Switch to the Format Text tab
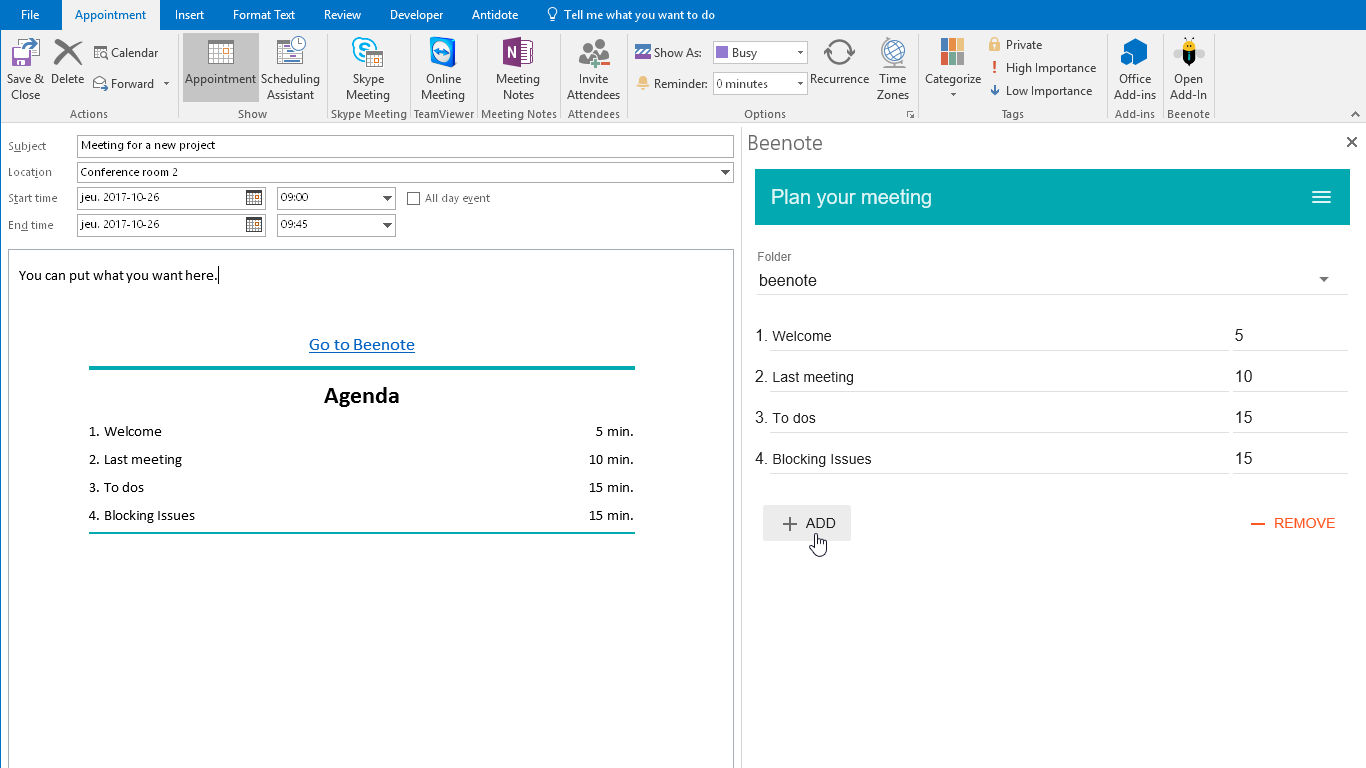The height and width of the screenshot is (768, 1366). coord(264,15)
